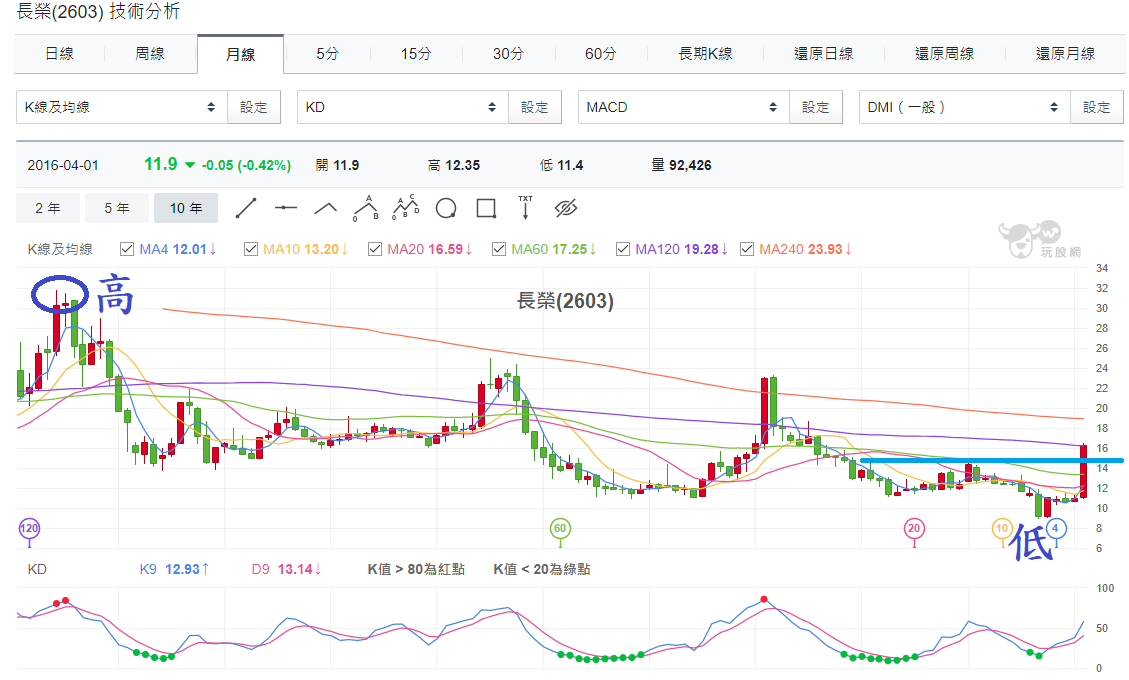Select the 月線 tab
The width and height of the screenshot is (1129, 680).
pyautogui.click(x=240, y=55)
